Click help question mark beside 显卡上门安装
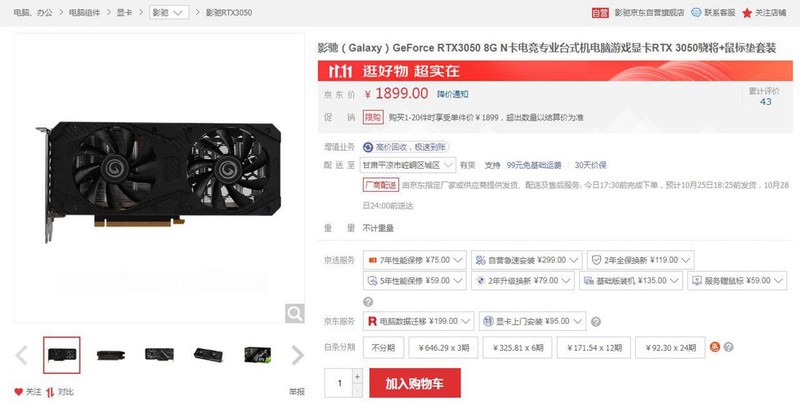 coord(595,322)
